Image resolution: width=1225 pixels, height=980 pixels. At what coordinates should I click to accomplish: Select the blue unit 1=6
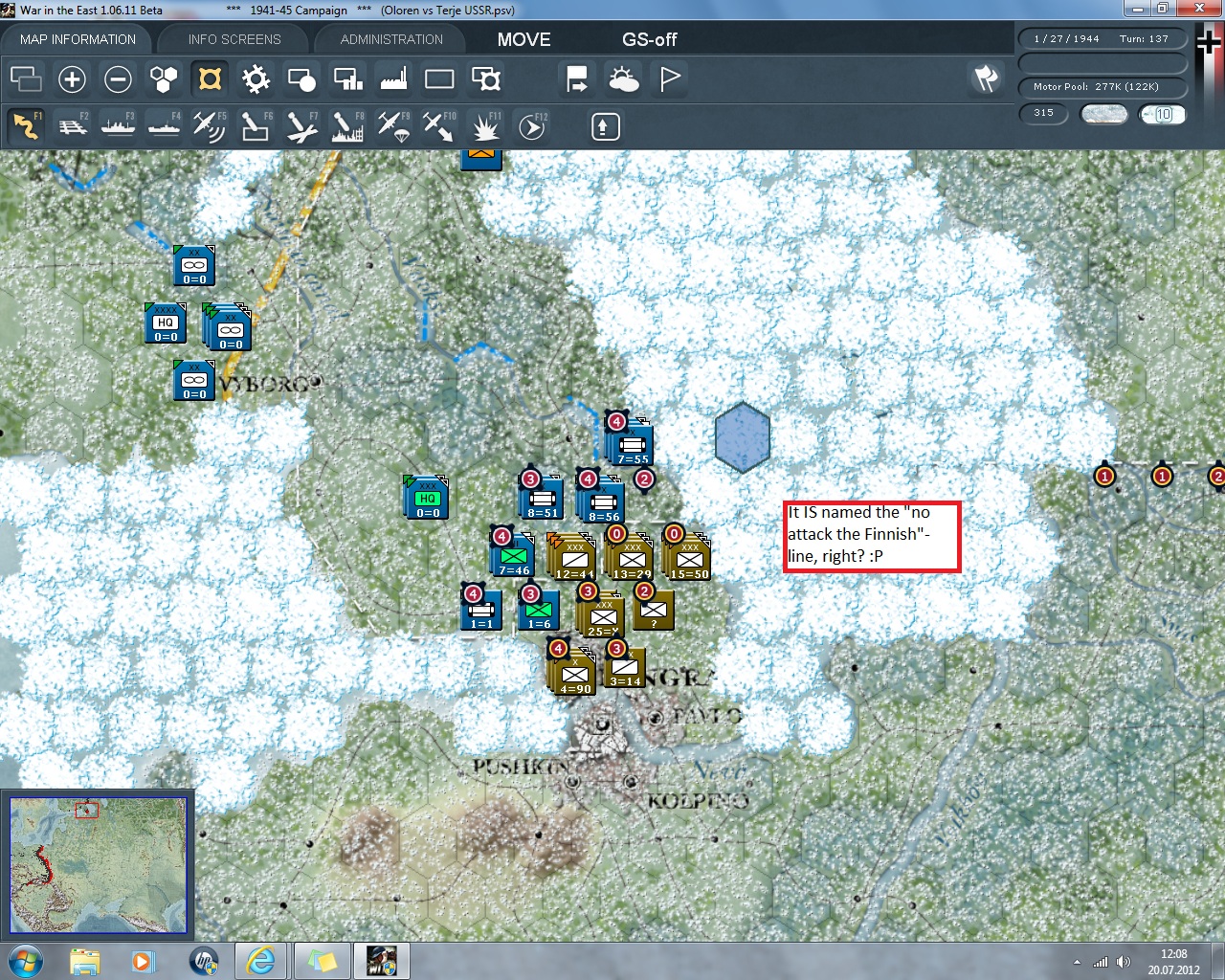pyautogui.click(x=539, y=609)
